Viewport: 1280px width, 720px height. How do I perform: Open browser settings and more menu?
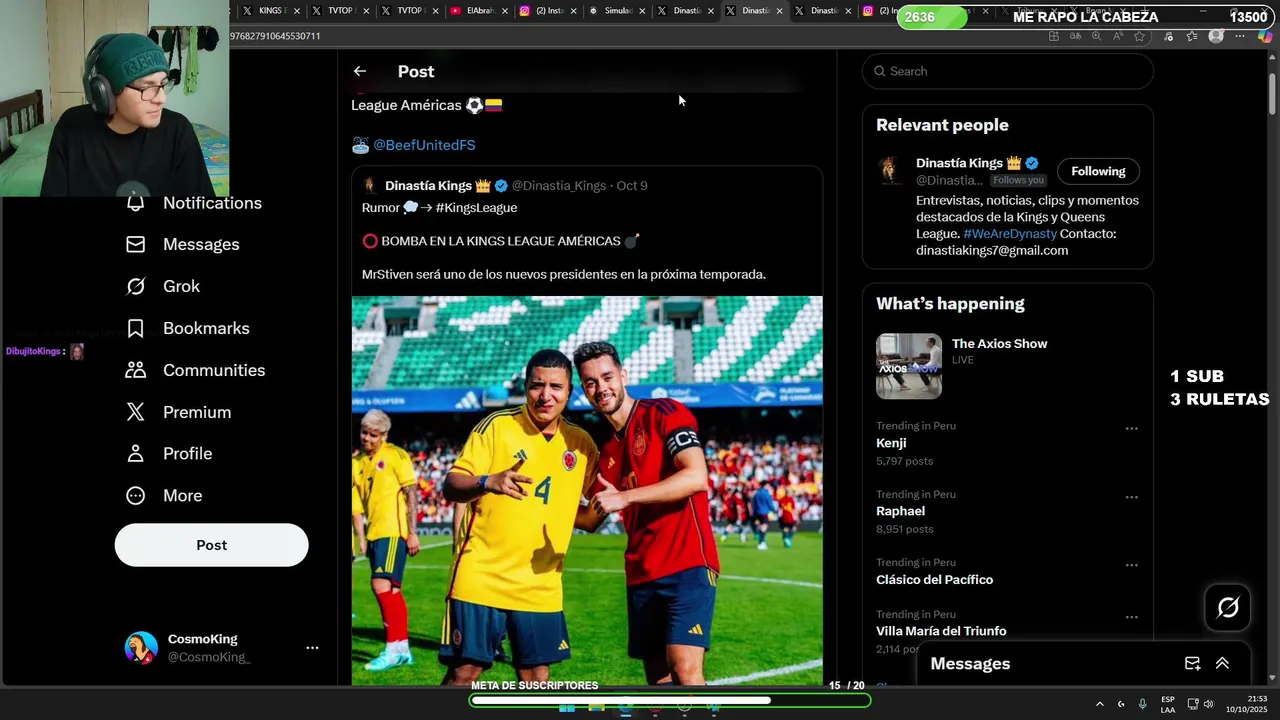coord(1240,36)
